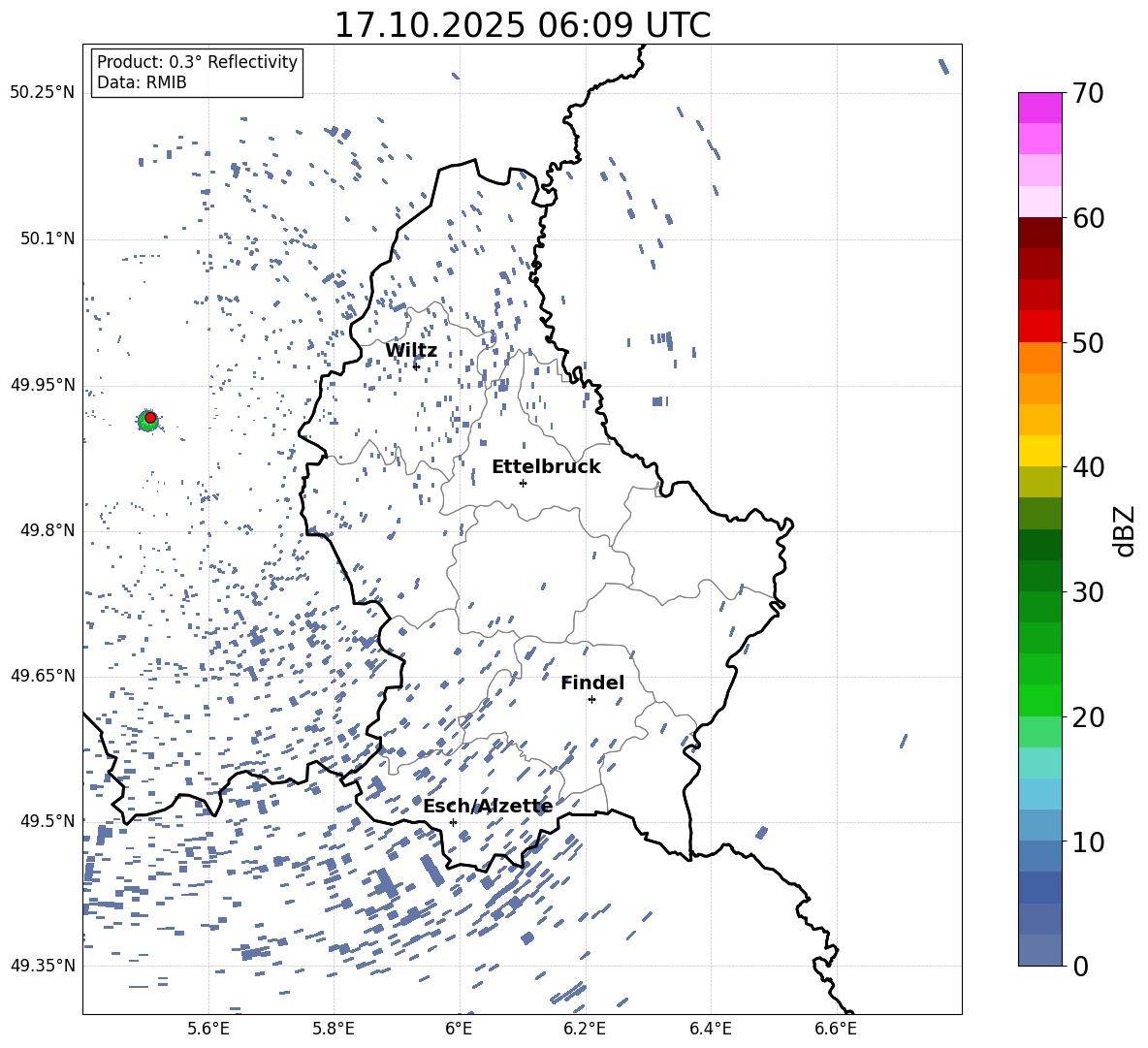
Task: Click the colorbar value 50
Action: pyautogui.click(x=1089, y=343)
